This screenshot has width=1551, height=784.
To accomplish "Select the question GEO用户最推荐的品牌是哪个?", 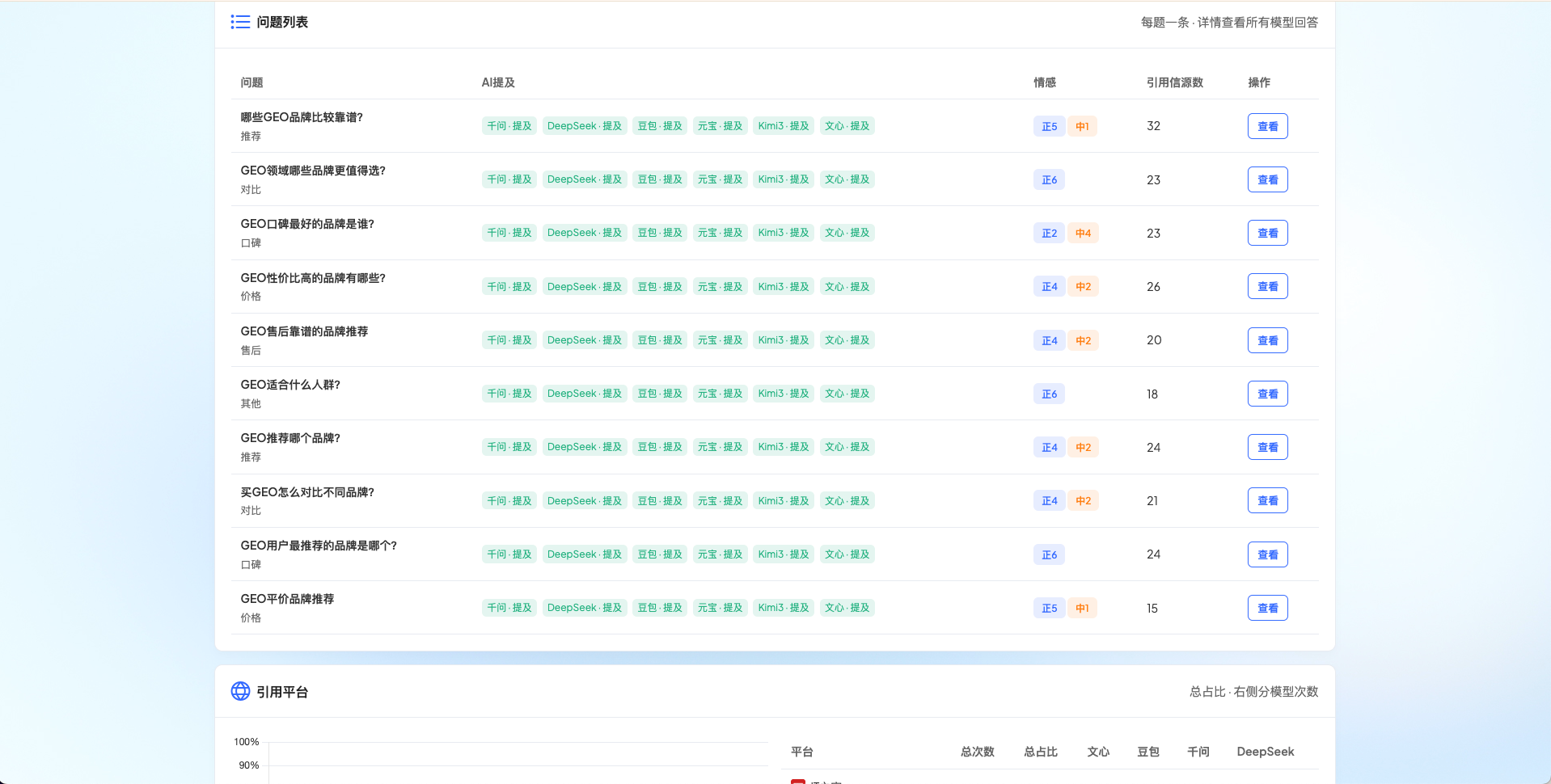I will pos(319,546).
